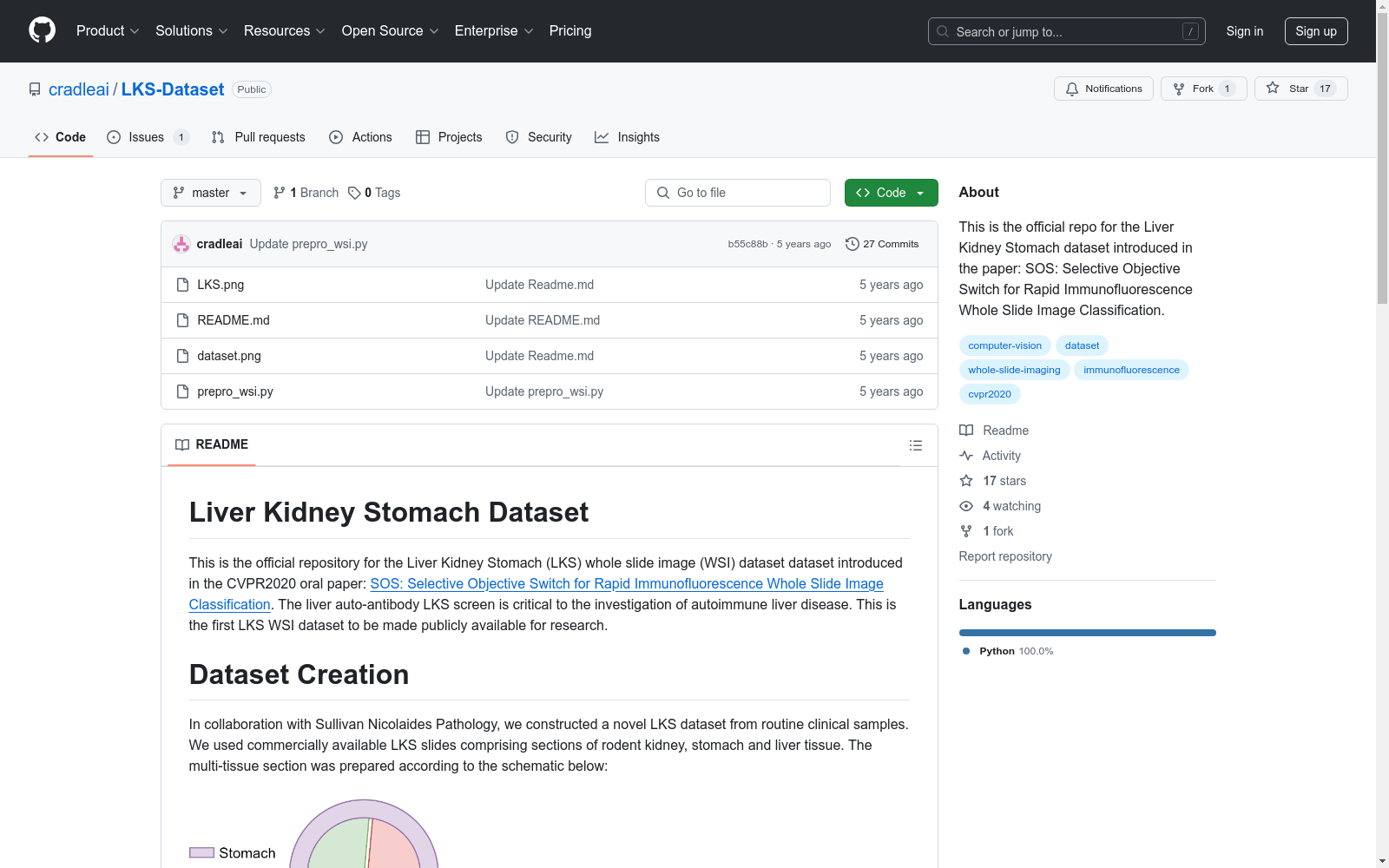Fork the repository via Fork button
Image resolution: width=1389 pixels, height=868 pixels.
[x=1203, y=89]
